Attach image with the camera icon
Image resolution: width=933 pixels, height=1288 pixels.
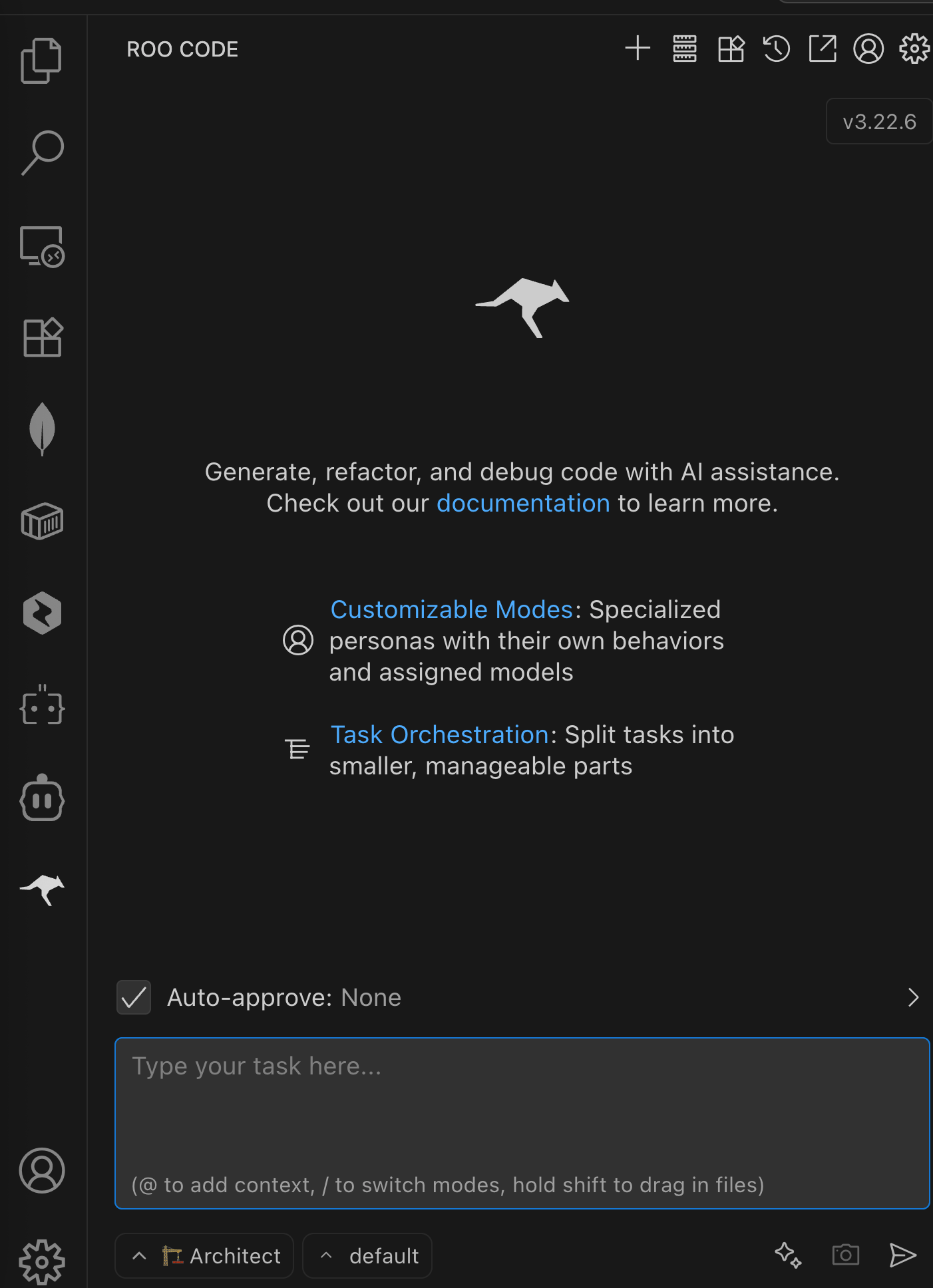(845, 1255)
